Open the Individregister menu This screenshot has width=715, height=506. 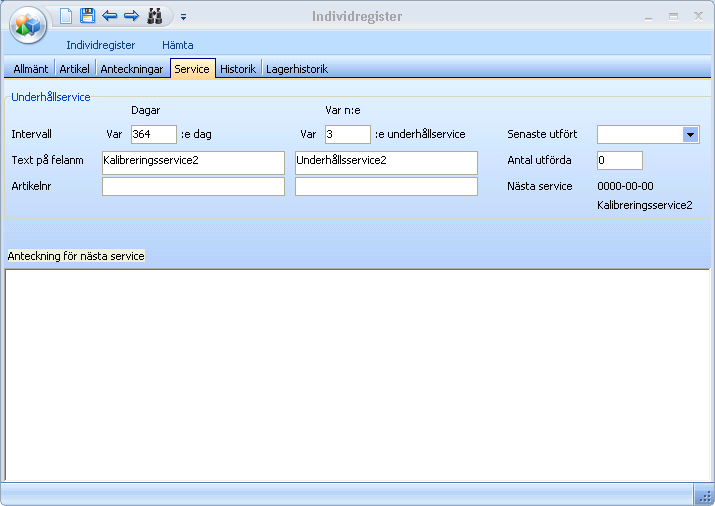(100, 45)
